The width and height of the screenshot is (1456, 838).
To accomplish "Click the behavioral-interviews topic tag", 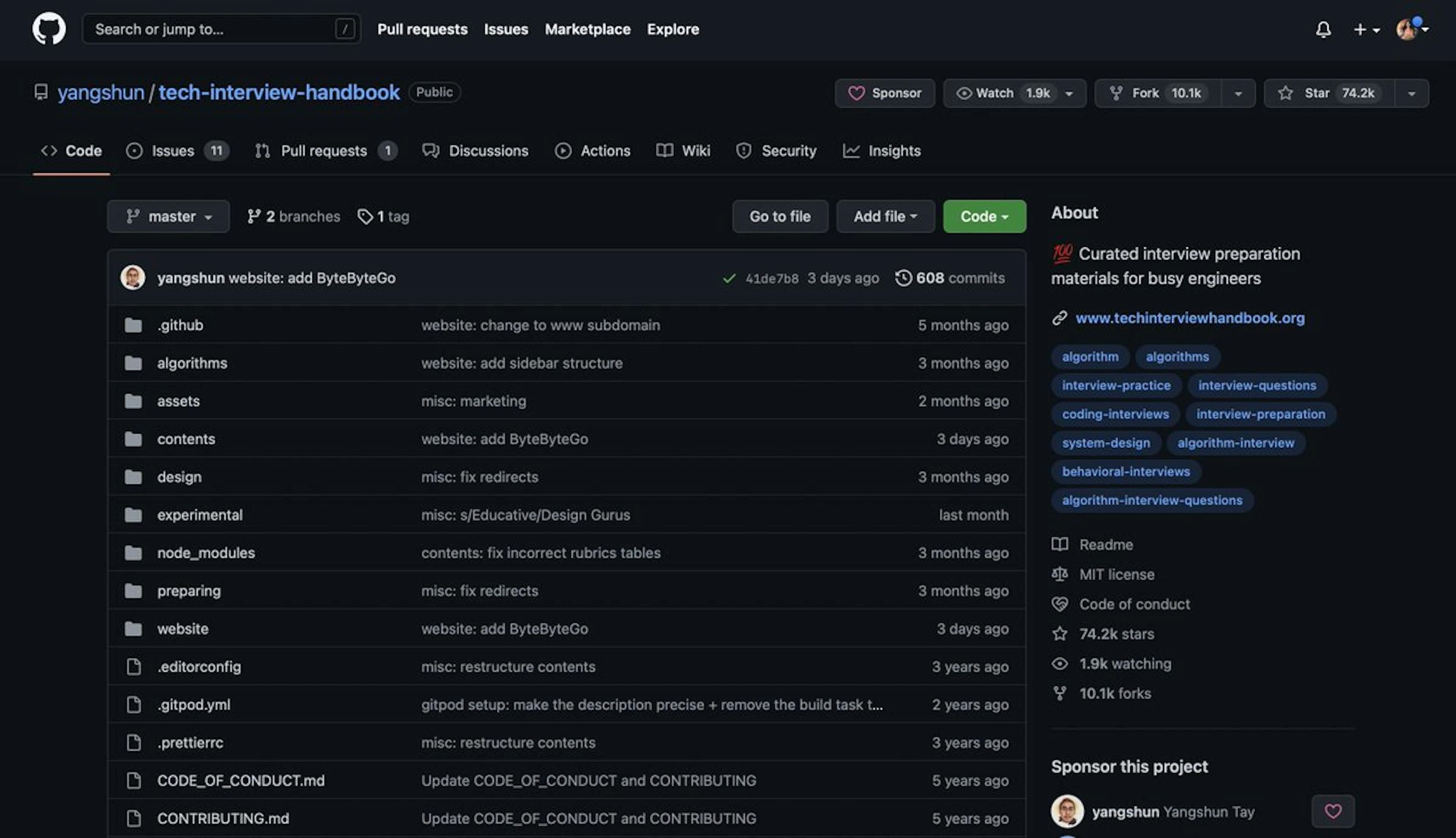I will (1125, 472).
